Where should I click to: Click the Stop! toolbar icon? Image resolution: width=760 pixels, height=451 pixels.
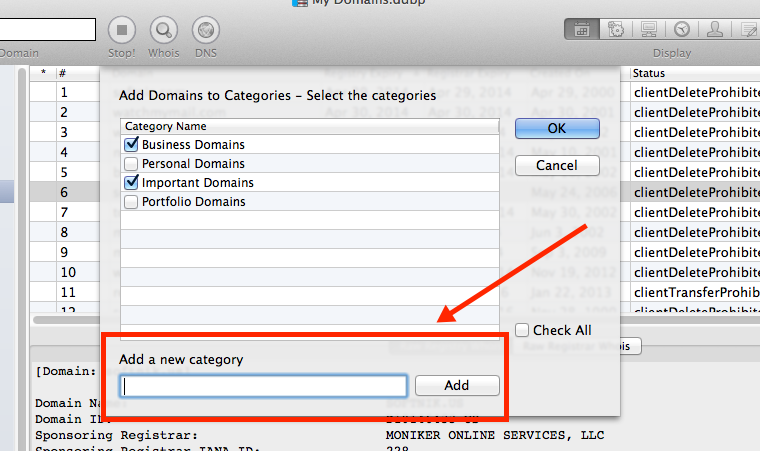[122, 30]
